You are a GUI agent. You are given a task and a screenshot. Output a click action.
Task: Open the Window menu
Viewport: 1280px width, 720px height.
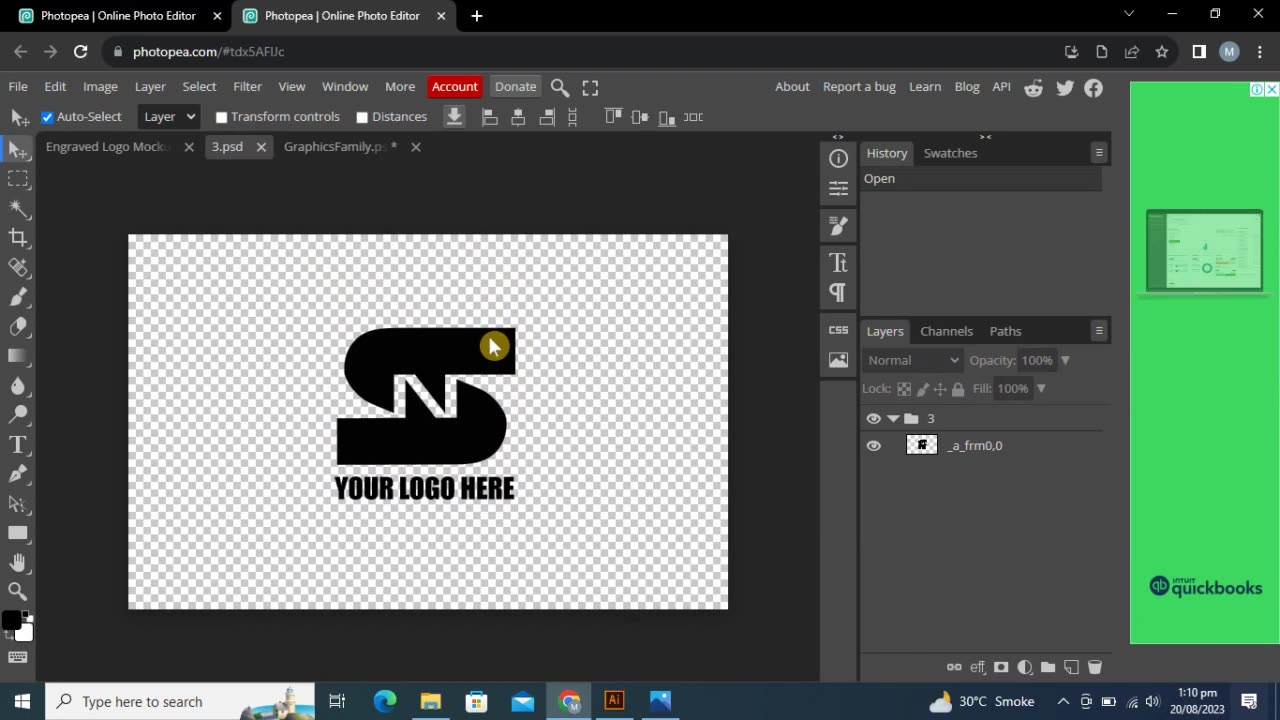[345, 87]
